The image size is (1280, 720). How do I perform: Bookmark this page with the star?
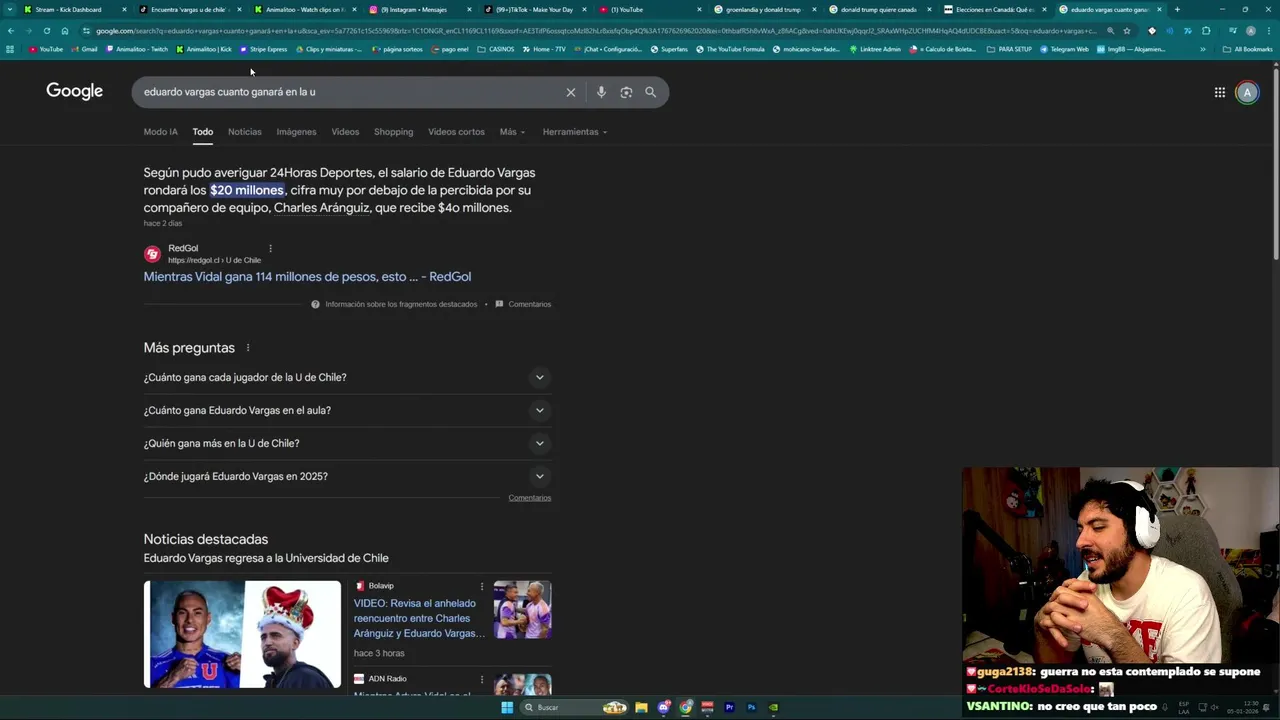[1127, 31]
